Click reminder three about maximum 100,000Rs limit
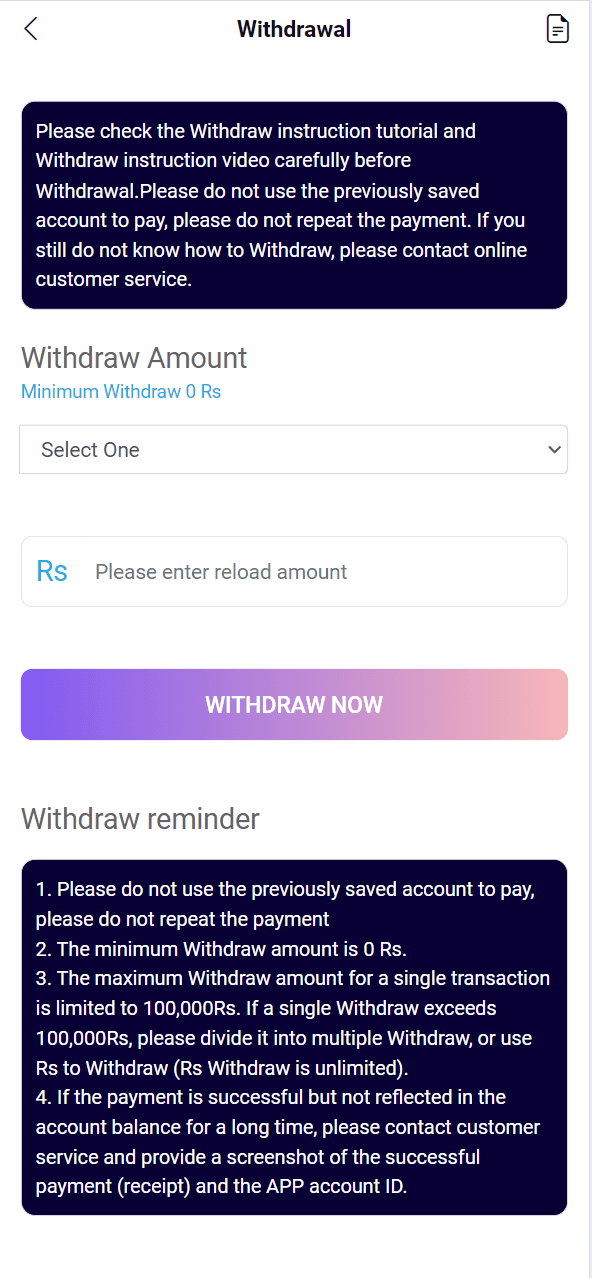Image resolution: width=592 pixels, height=1278 pixels. 293,1022
